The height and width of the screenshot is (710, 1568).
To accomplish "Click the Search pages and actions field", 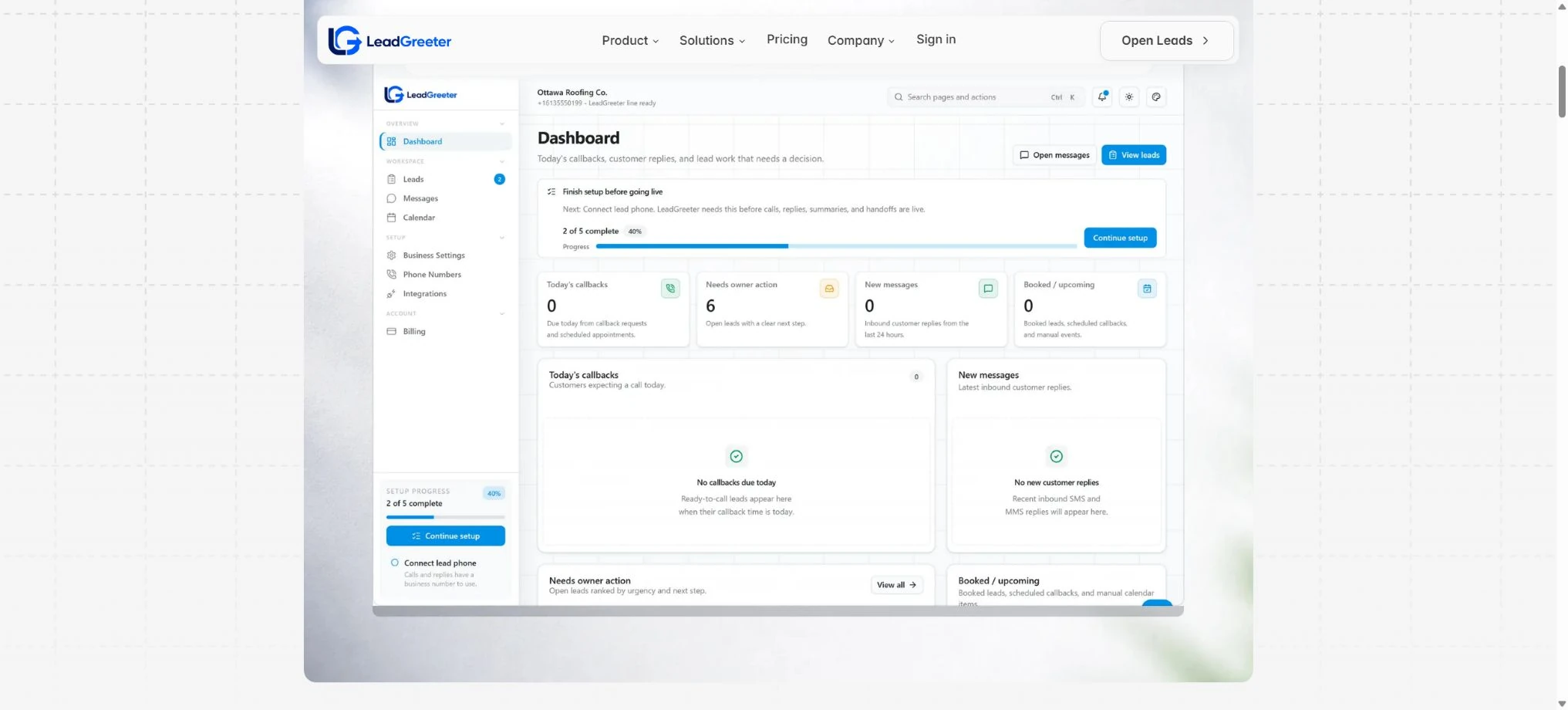I will click(986, 97).
